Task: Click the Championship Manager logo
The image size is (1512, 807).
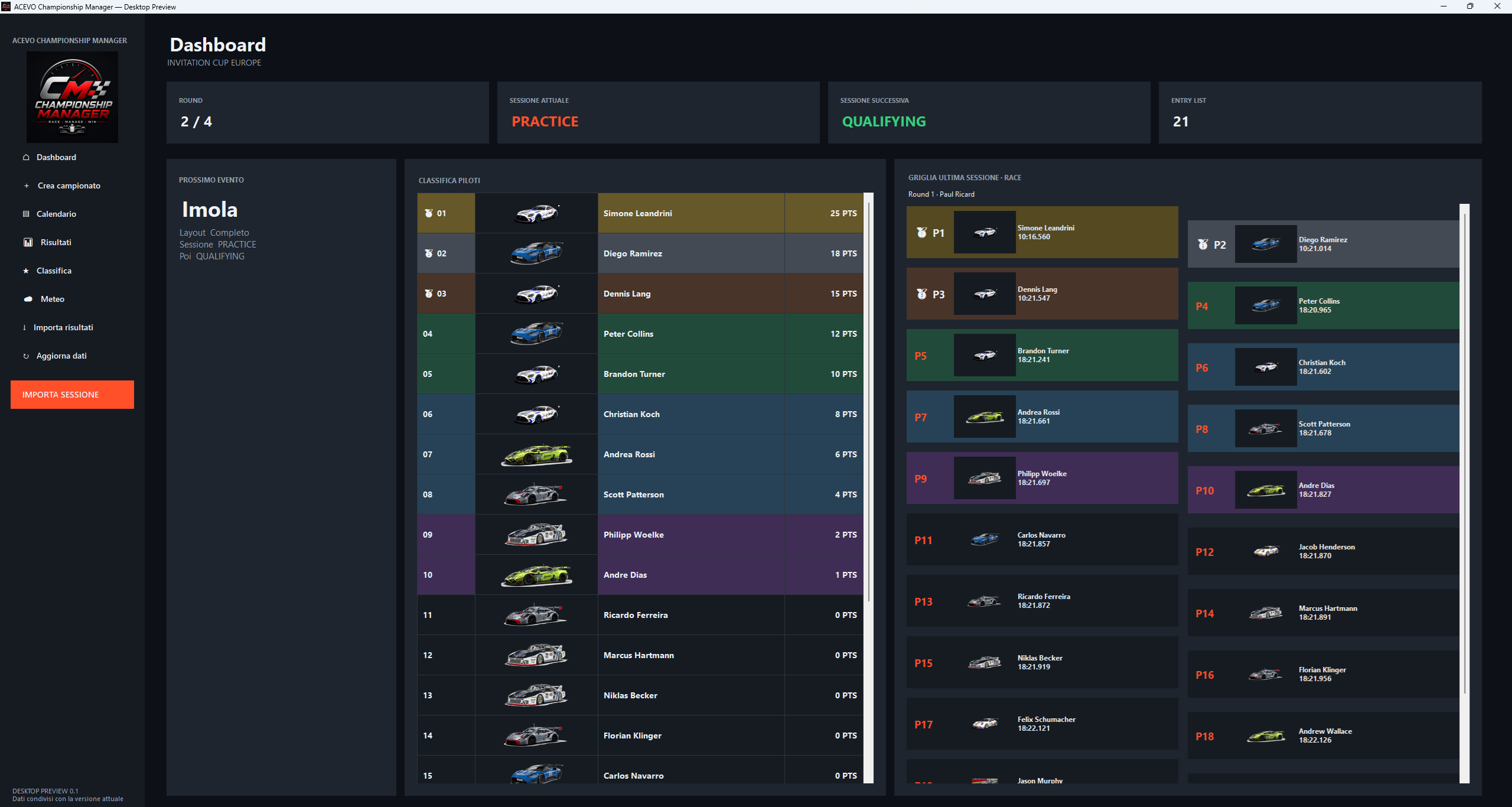Action: (x=72, y=97)
